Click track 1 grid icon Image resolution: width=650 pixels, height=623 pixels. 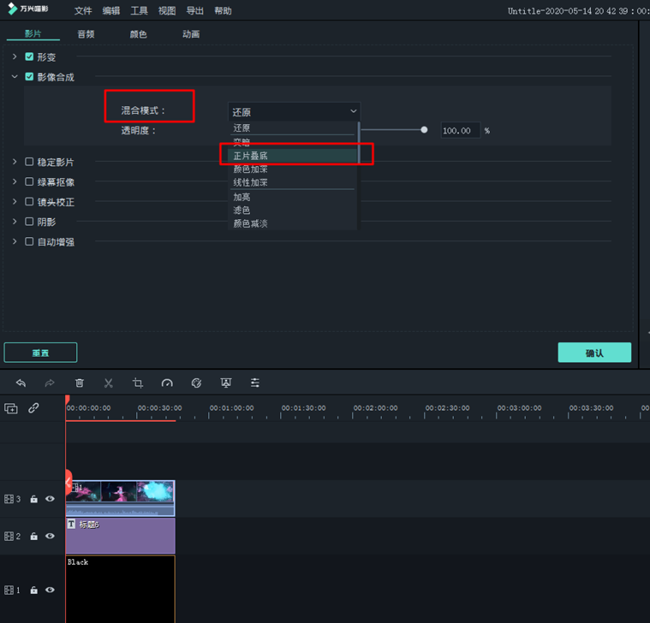coord(9,590)
